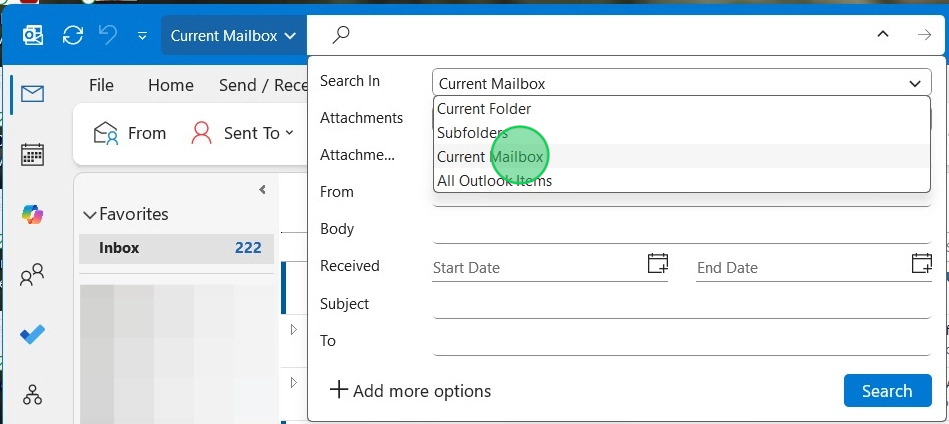
Task: Click the right arrow in search box
Action: 924,34
